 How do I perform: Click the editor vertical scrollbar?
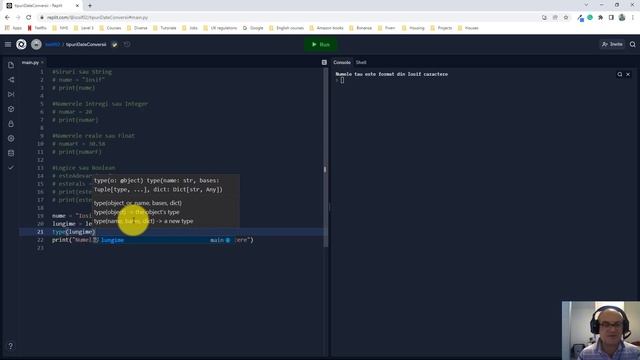tap(325, 158)
